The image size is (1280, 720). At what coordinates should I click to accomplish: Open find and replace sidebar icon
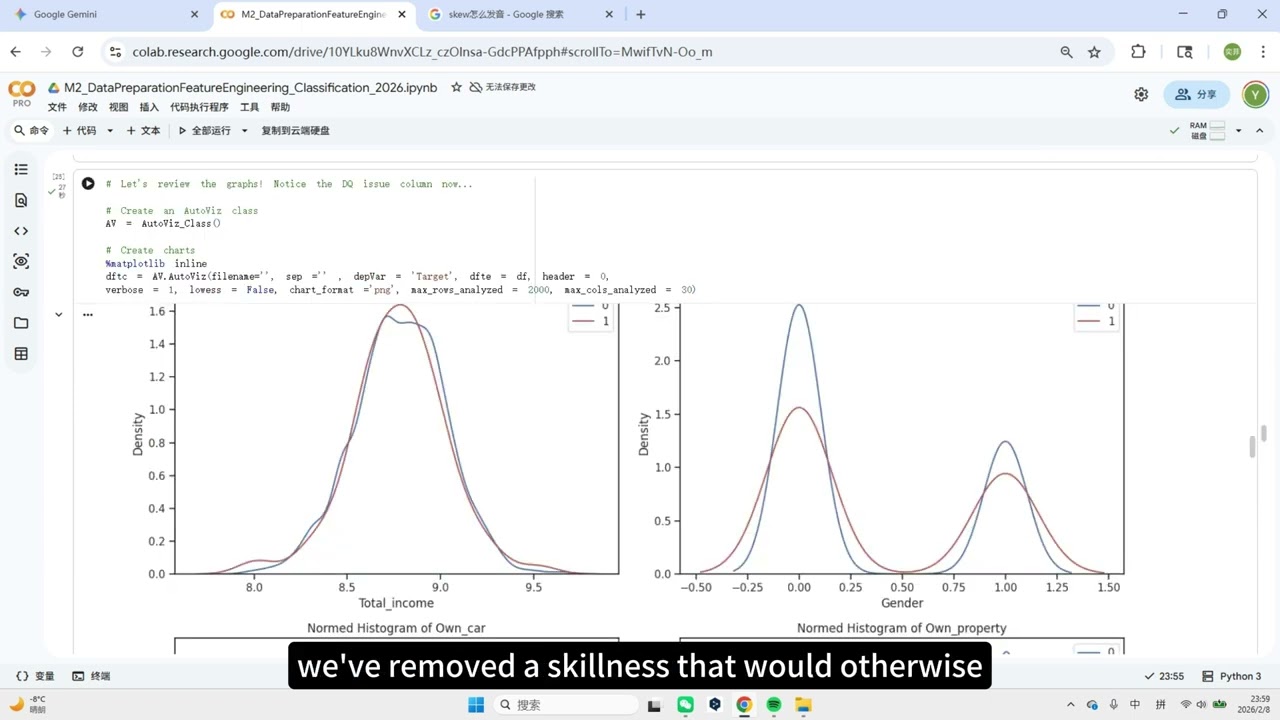[x=21, y=201]
